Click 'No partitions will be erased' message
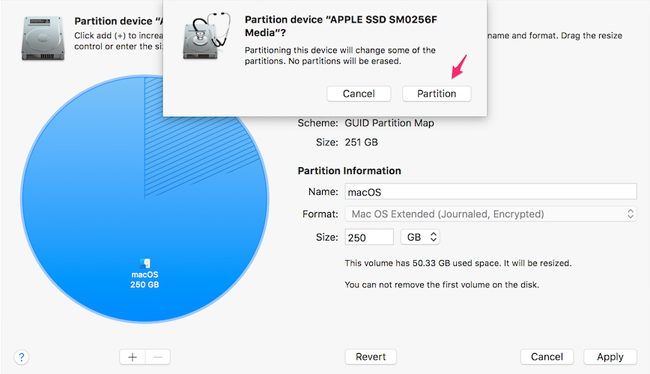Viewport: 650px width, 374px height. (345, 61)
